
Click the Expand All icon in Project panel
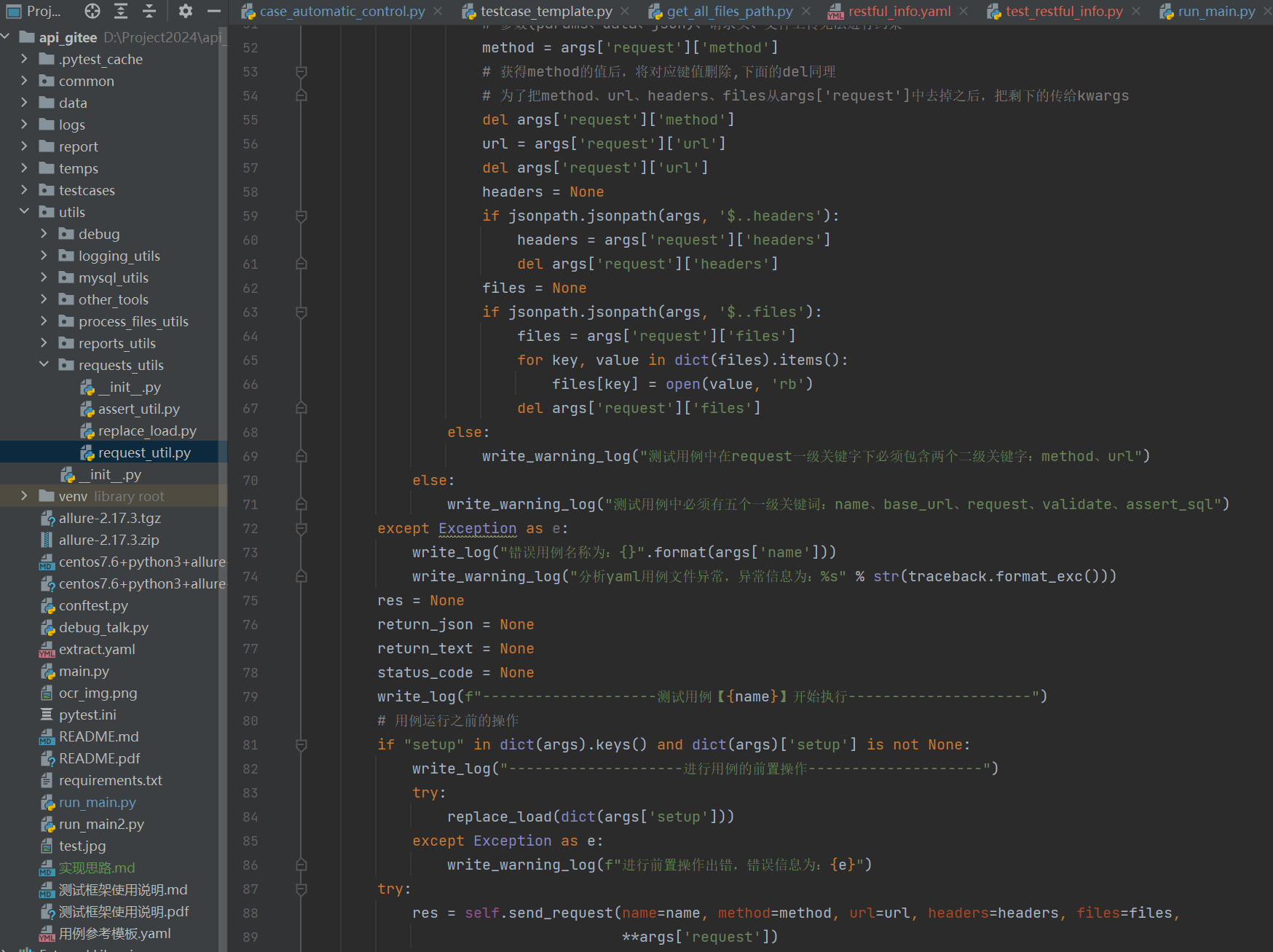(121, 11)
